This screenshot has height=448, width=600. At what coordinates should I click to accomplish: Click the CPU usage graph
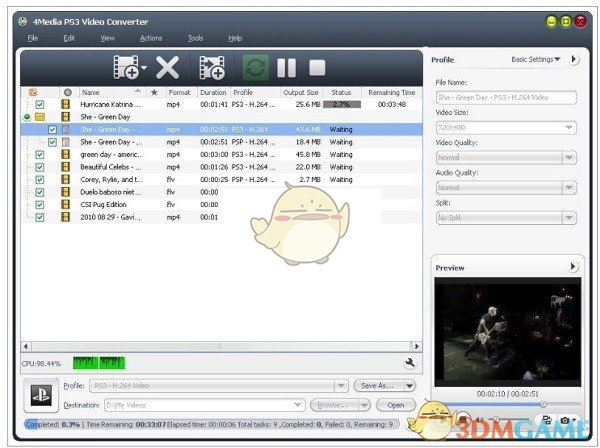coord(99,363)
